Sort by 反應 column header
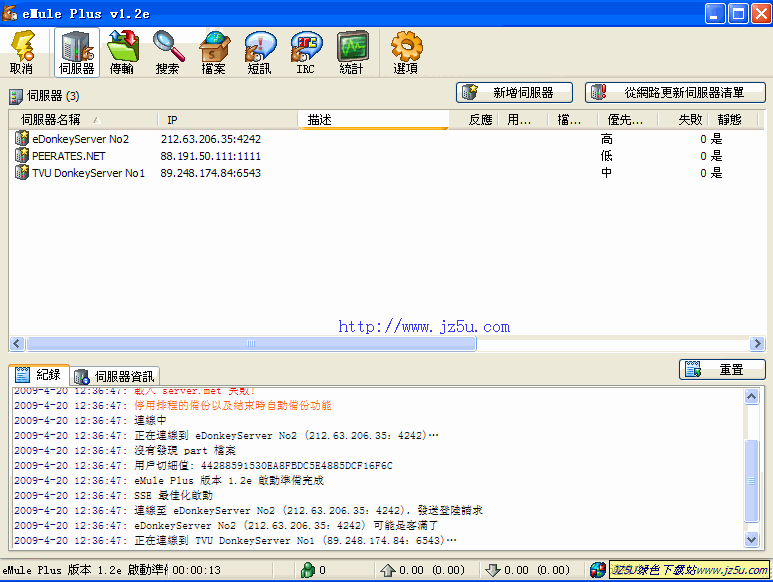773x582 pixels. tap(473, 120)
